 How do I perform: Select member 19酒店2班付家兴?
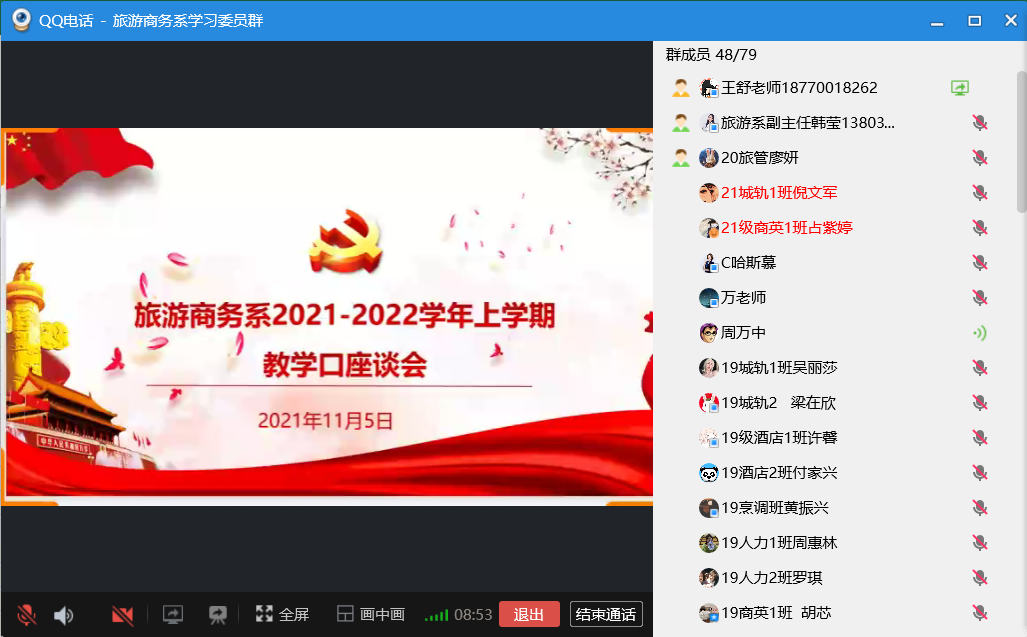click(779, 473)
